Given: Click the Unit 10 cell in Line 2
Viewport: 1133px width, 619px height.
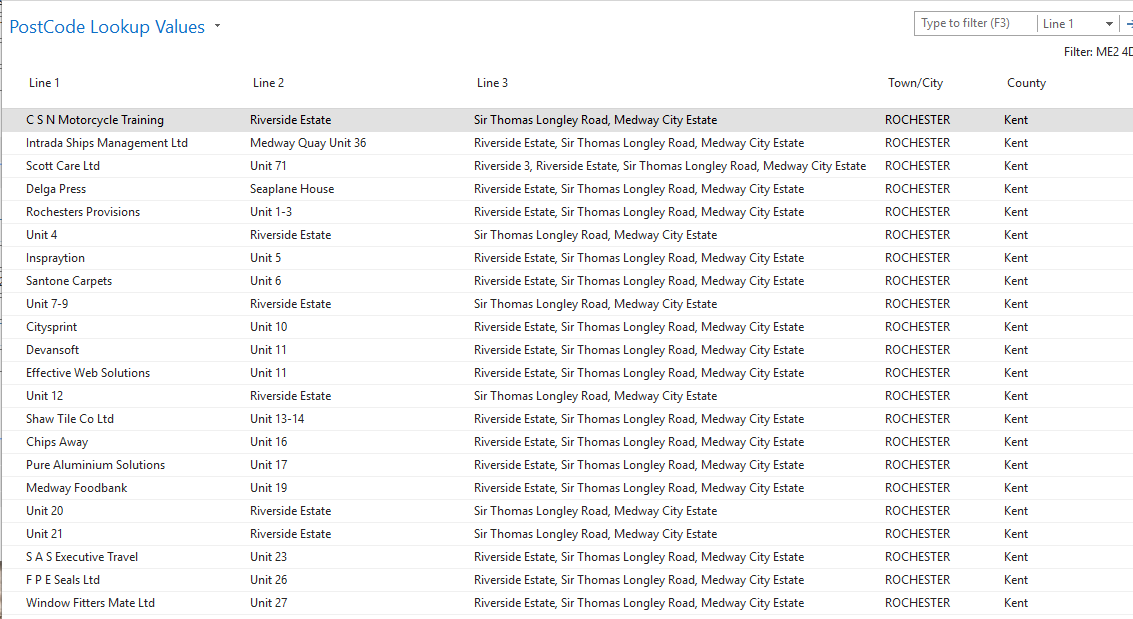Looking at the screenshot, I should click(x=268, y=327).
